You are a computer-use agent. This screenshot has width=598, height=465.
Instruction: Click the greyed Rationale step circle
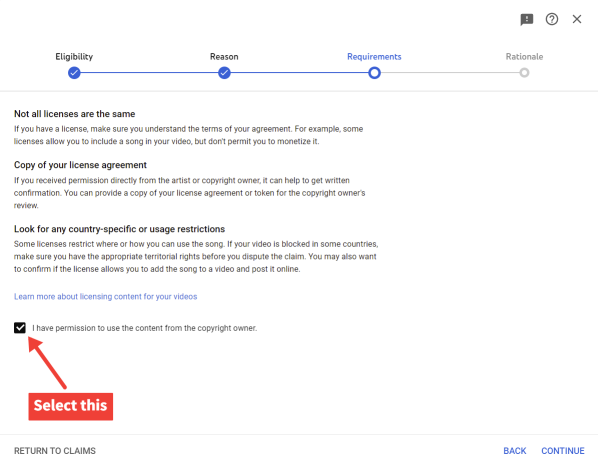point(524,72)
